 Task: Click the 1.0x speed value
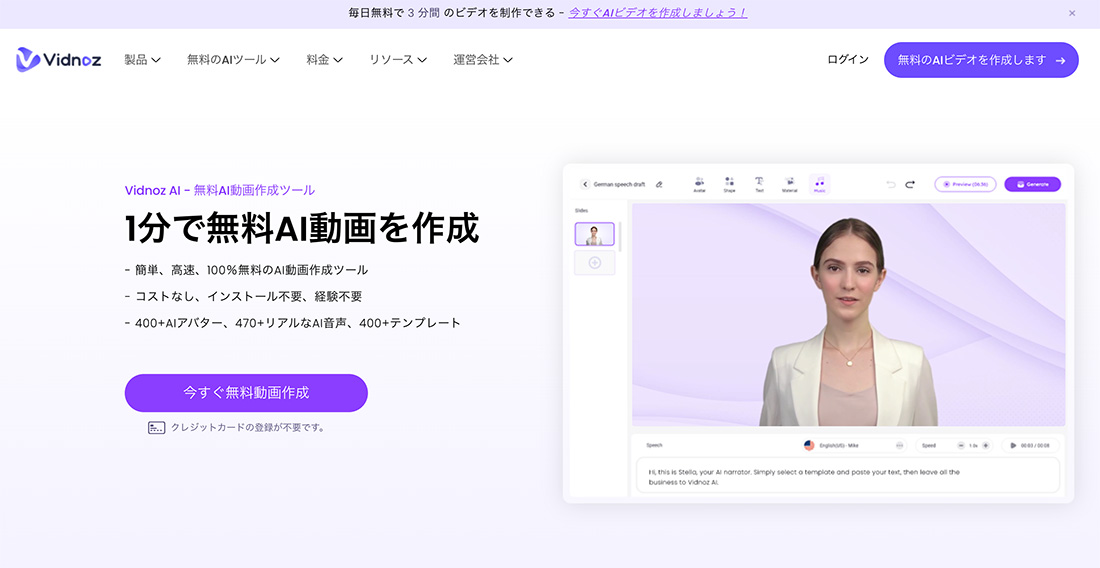(973, 445)
